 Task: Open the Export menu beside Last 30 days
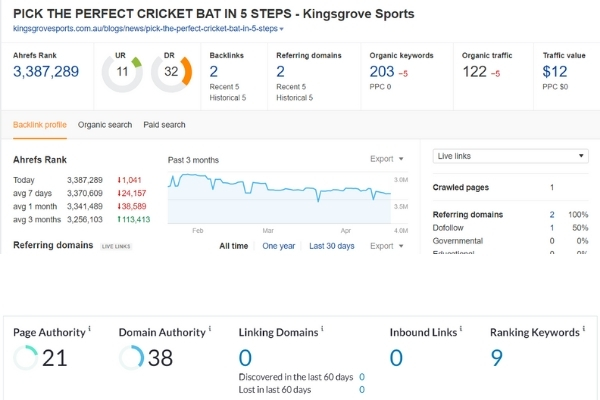386,246
